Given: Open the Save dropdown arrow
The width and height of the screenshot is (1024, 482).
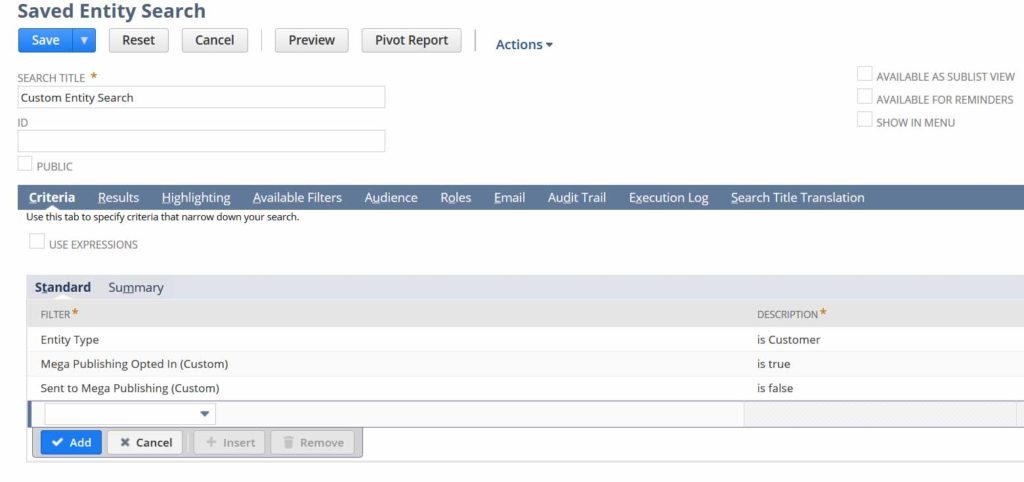Looking at the screenshot, I should coord(84,40).
